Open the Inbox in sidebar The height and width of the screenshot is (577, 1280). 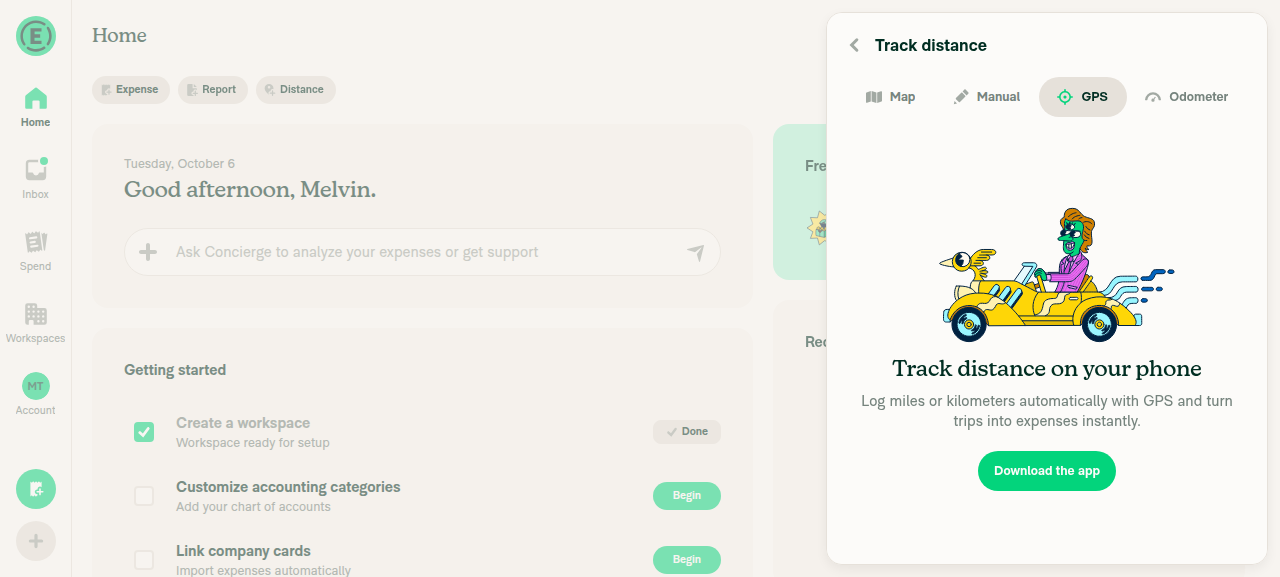point(36,180)
